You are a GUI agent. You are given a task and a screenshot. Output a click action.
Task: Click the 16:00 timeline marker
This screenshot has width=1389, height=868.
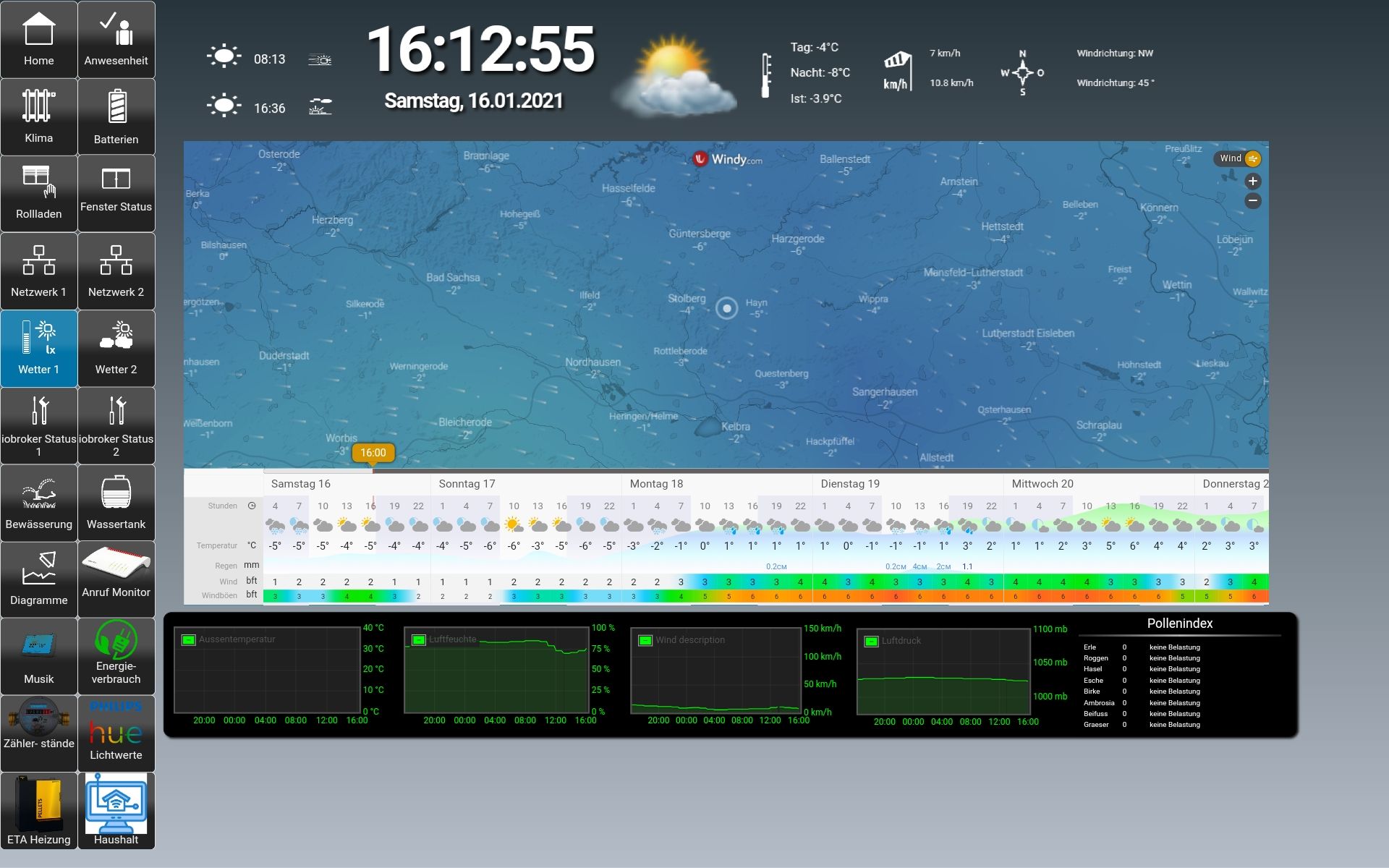click(x=373, y=453)
